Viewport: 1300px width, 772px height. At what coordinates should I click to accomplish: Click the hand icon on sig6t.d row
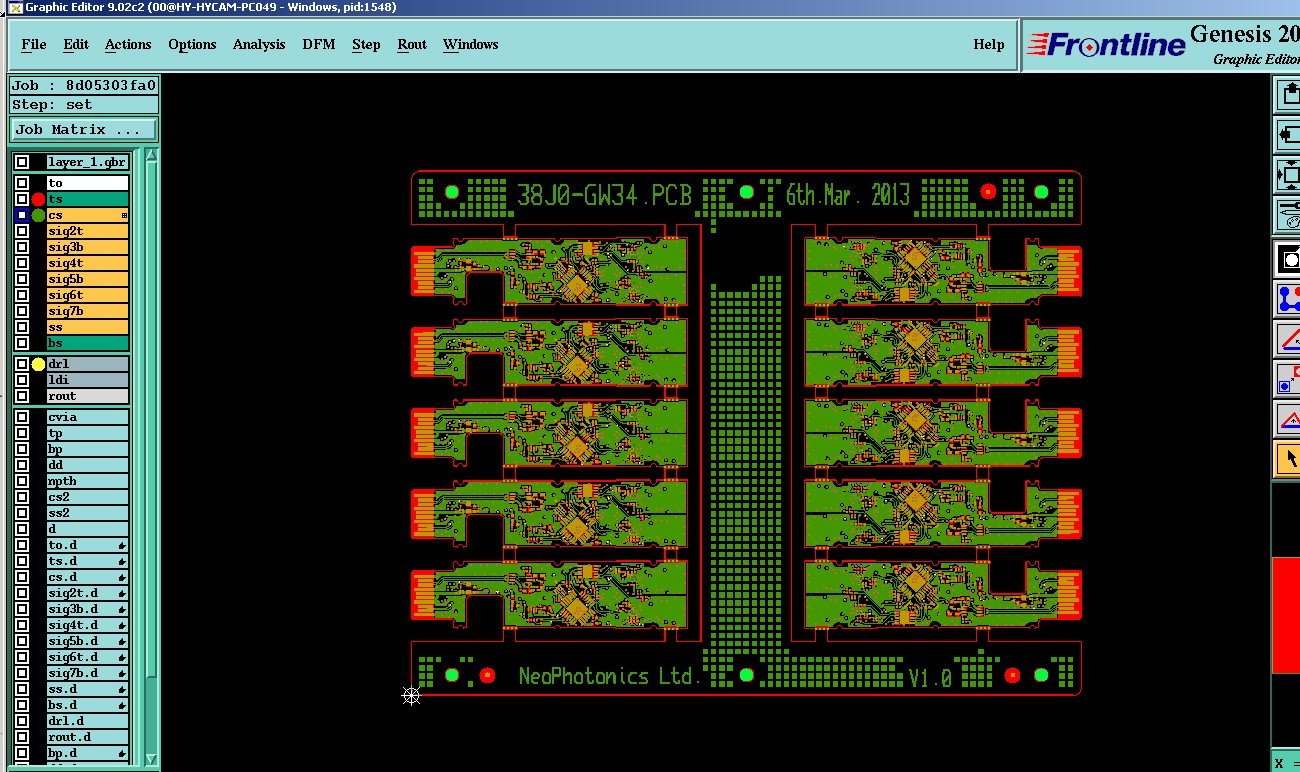[x=122, y=657]
